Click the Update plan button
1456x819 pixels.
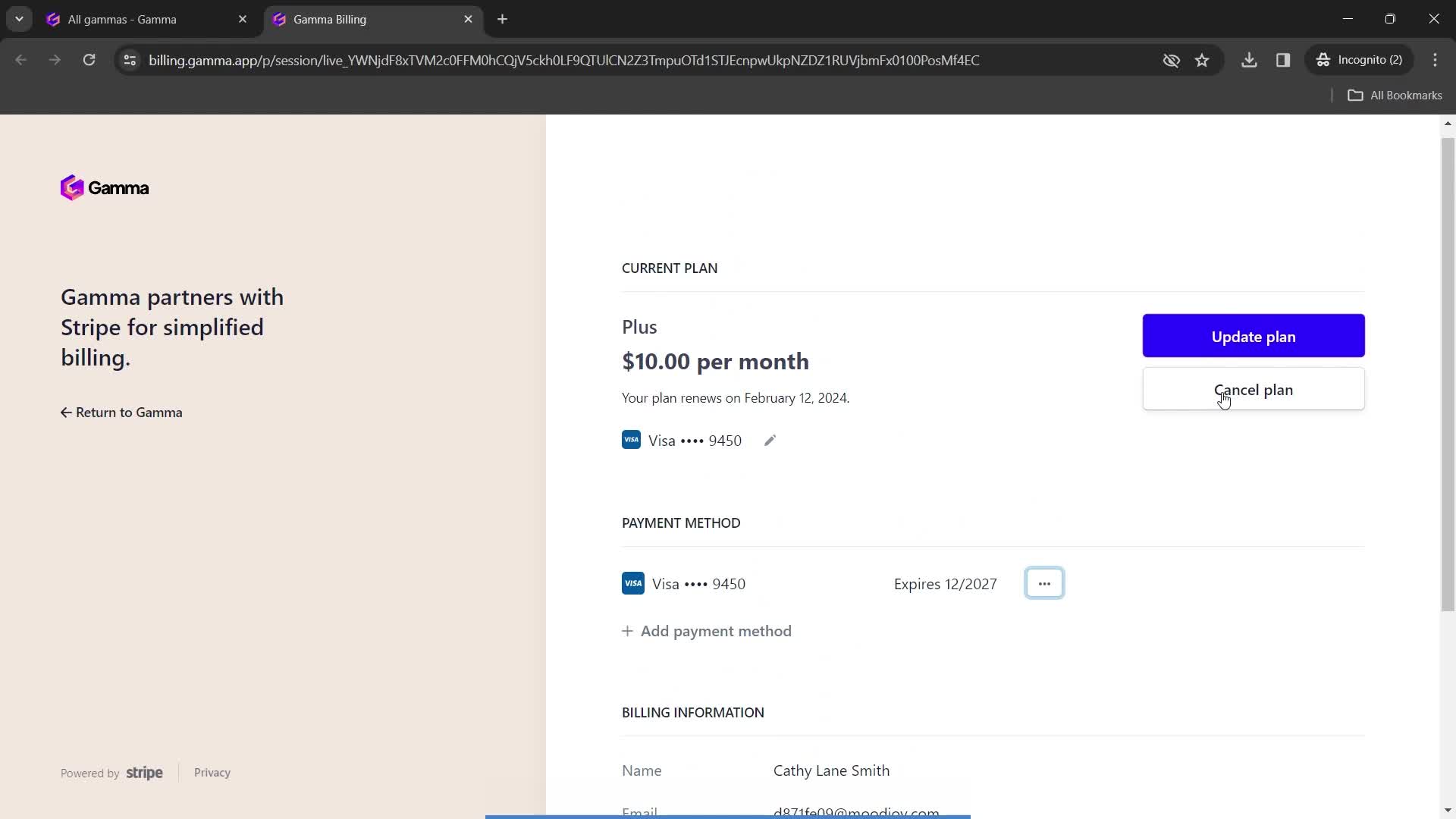[x=1254, y=336]
